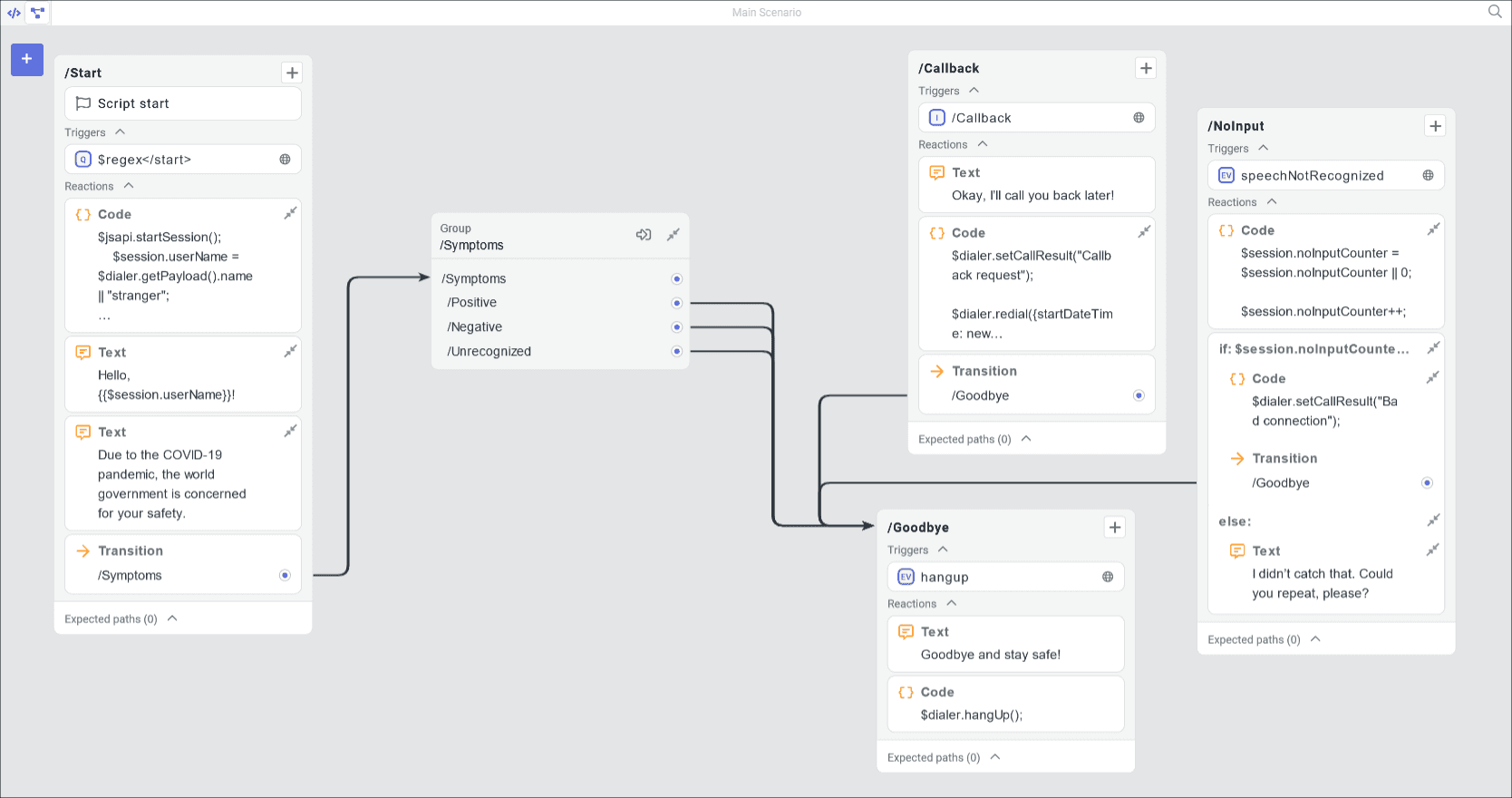The height and width of the screenshot is (798, 1512).
Task: Collapse Triggers section in /Callback
Action: point(974,91)
